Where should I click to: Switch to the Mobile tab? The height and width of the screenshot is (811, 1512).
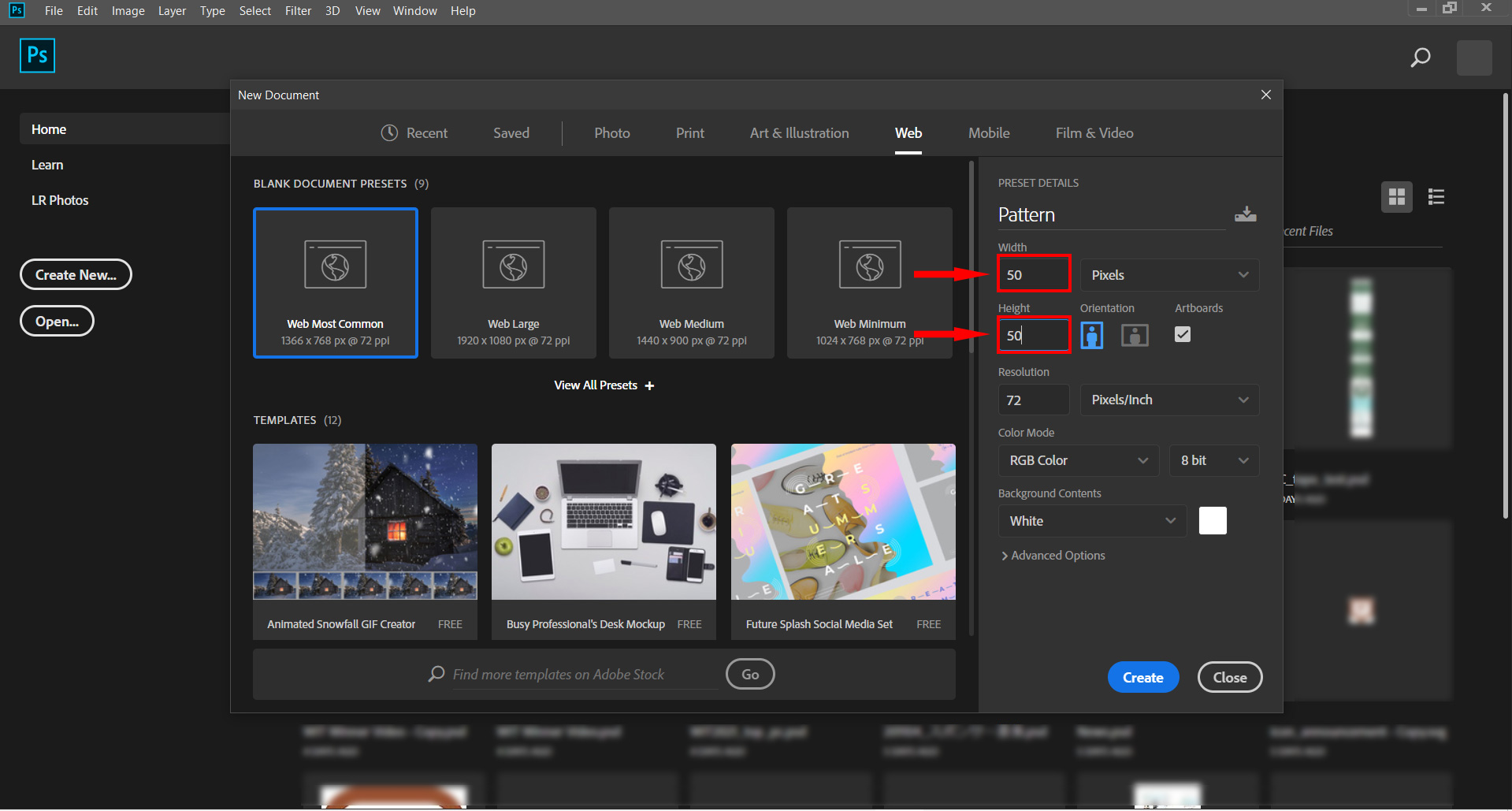click(988, 133)
